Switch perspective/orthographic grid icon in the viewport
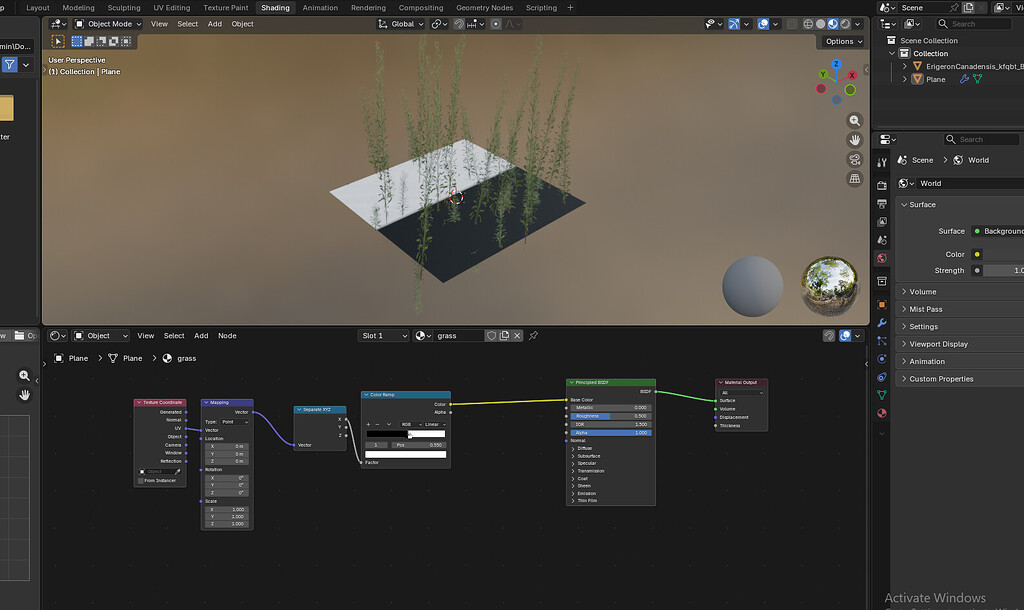This screenshot has width=1024, height=610. [854, 178]
